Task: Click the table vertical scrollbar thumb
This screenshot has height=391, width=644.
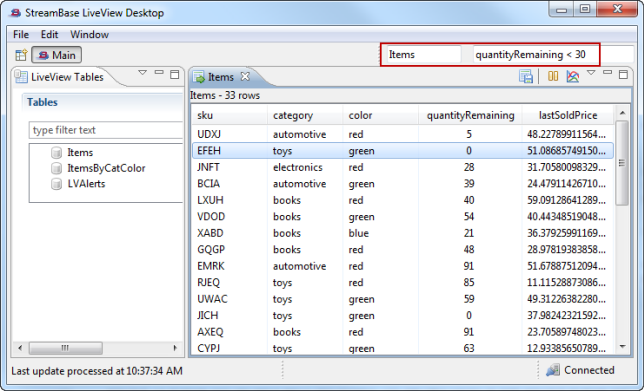Action: (622, 163)
